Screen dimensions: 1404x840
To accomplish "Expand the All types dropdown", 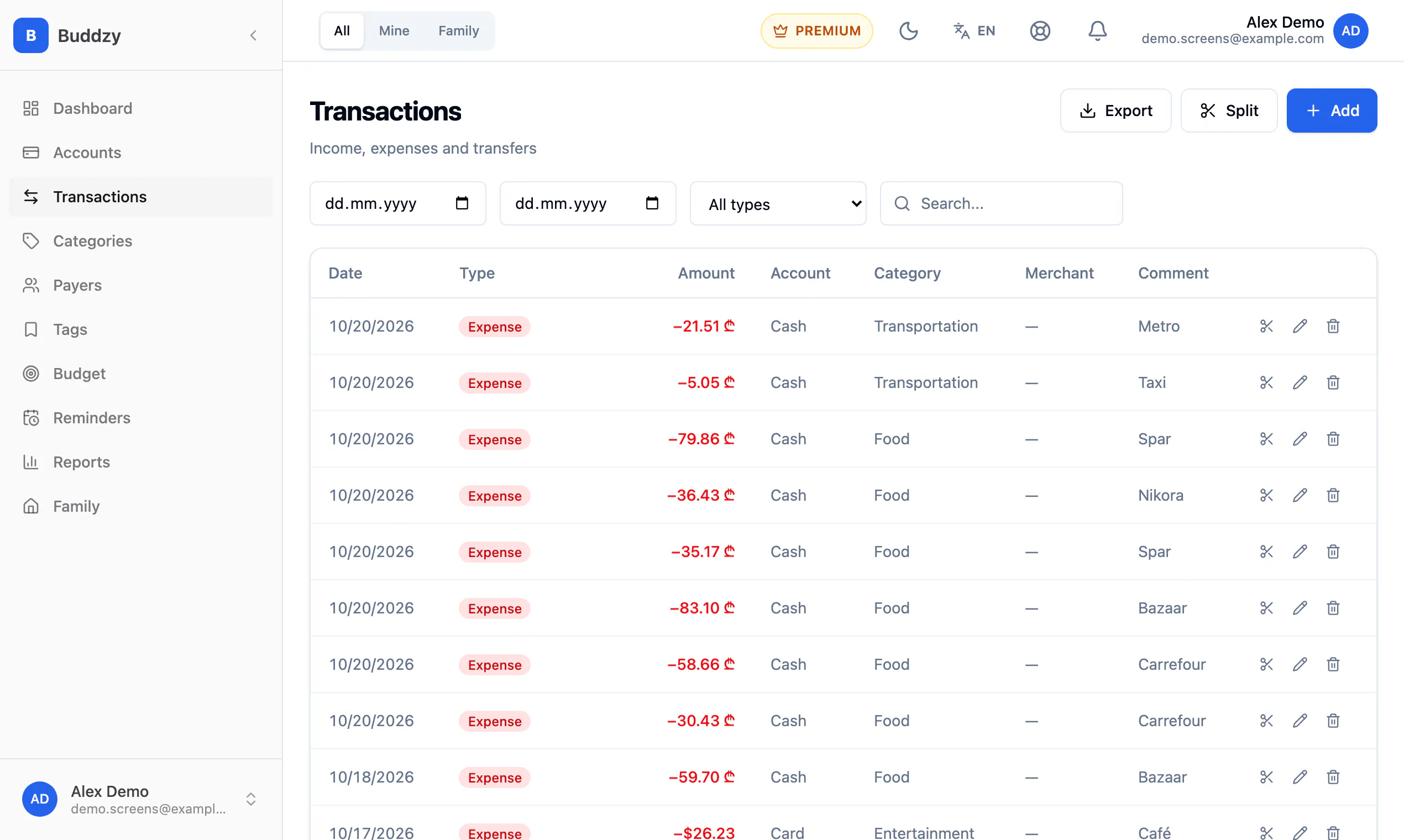I will pos(778,204).
